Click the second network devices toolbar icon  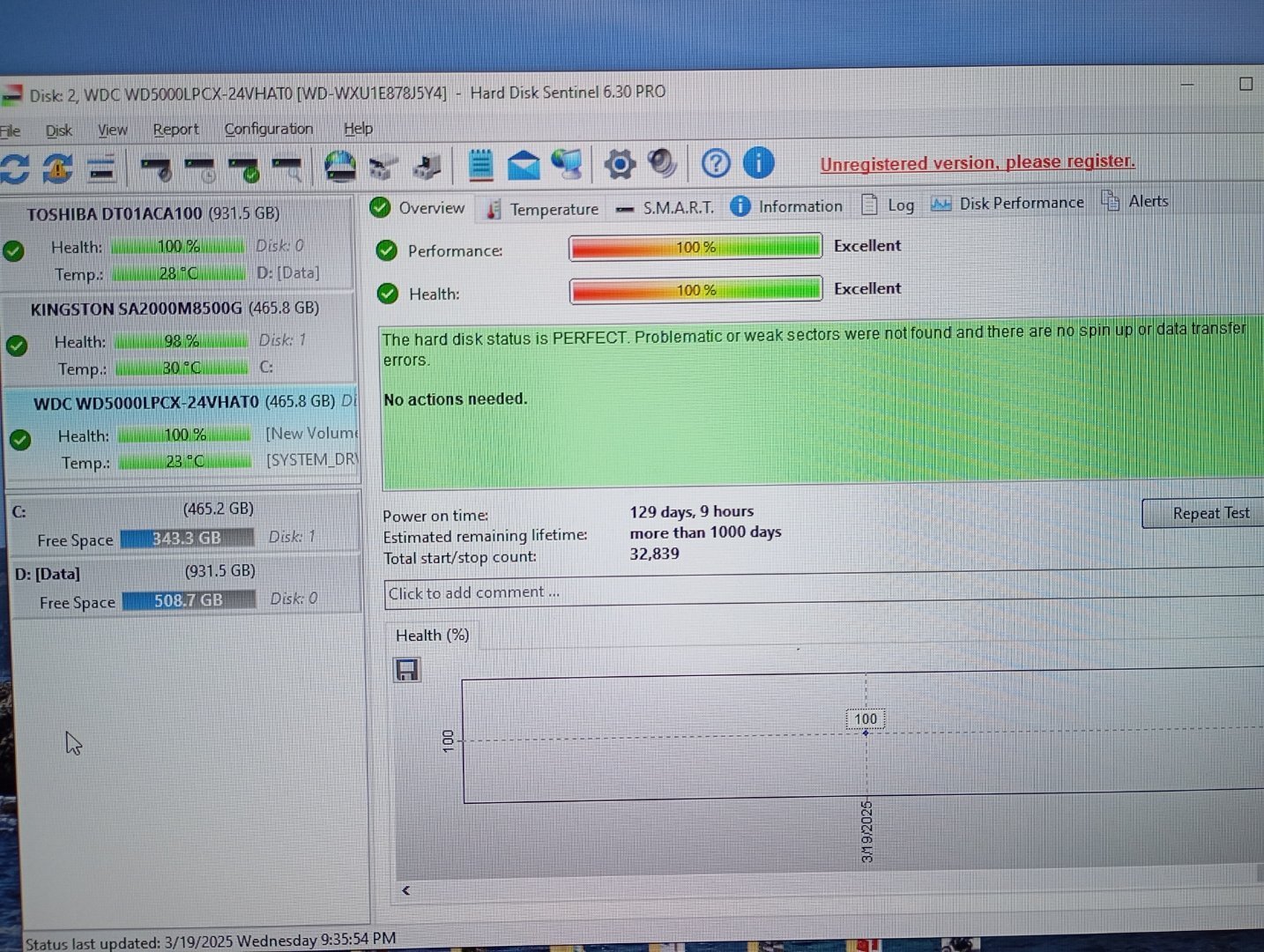click(x=427, y=167)
